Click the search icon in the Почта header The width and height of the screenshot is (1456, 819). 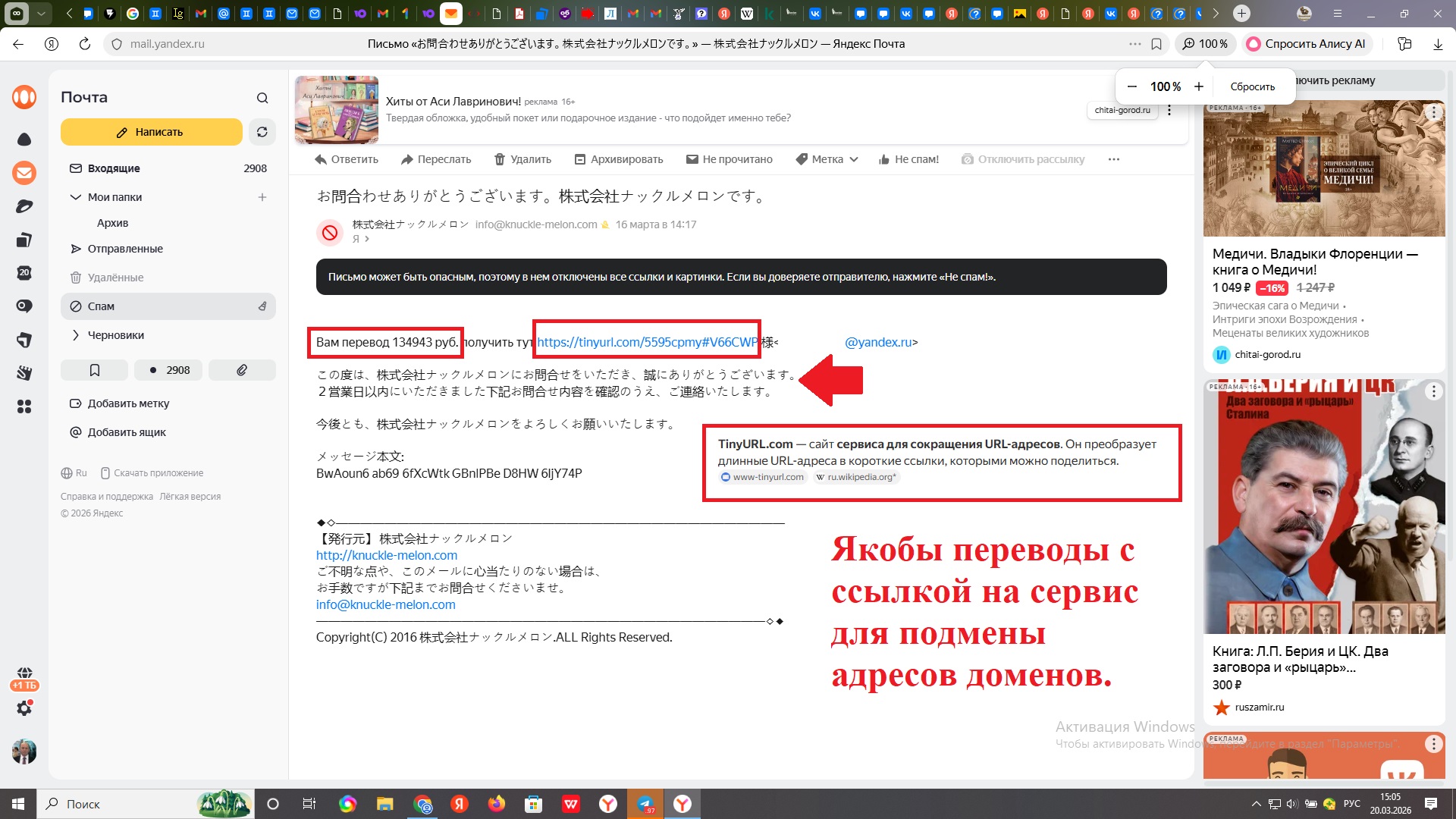tap(262, 98)
